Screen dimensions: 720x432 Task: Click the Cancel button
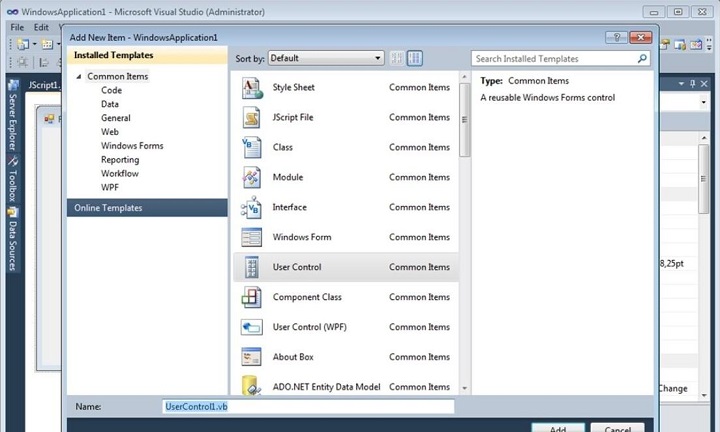(618, 429)
